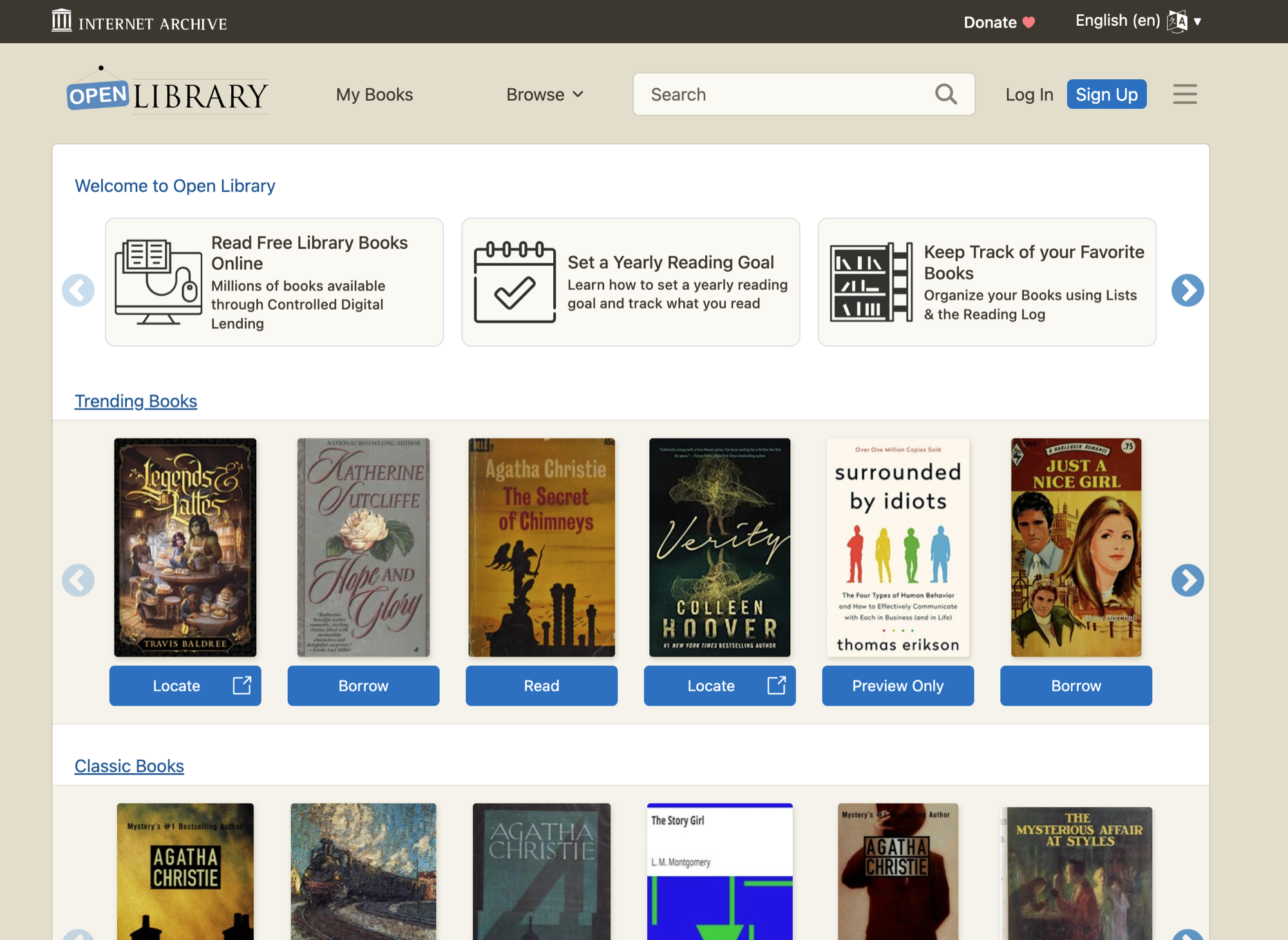Click the Internet Archive logo icon

pos(61,20)
